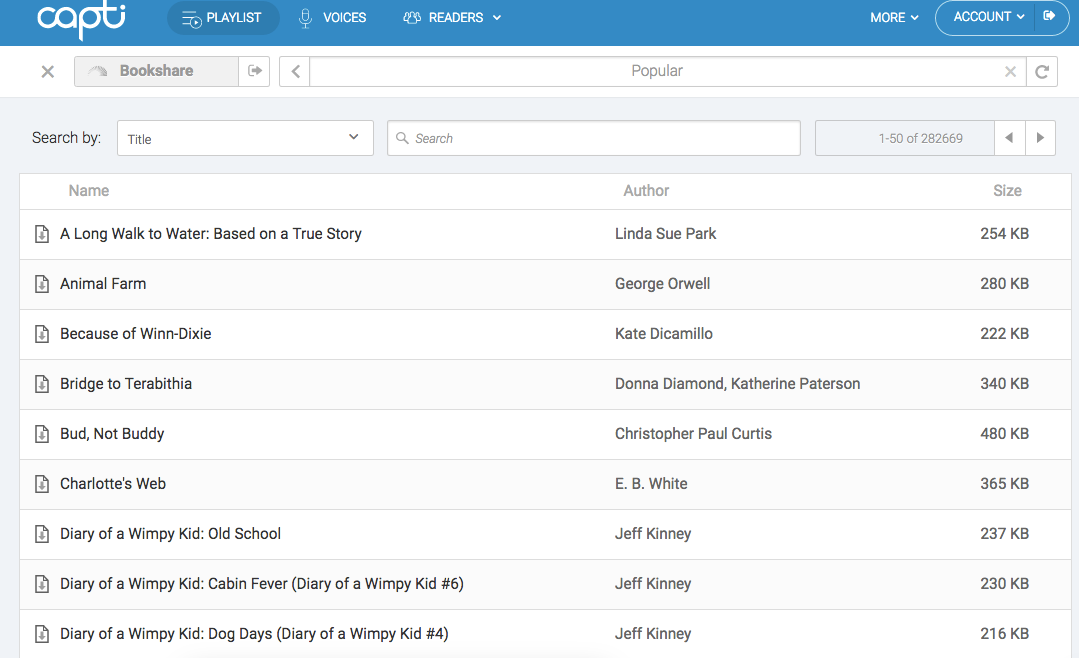This screenshot has width=1079, height=658.
Task: Click the 222 KB size value
Action: [1005, 334]
